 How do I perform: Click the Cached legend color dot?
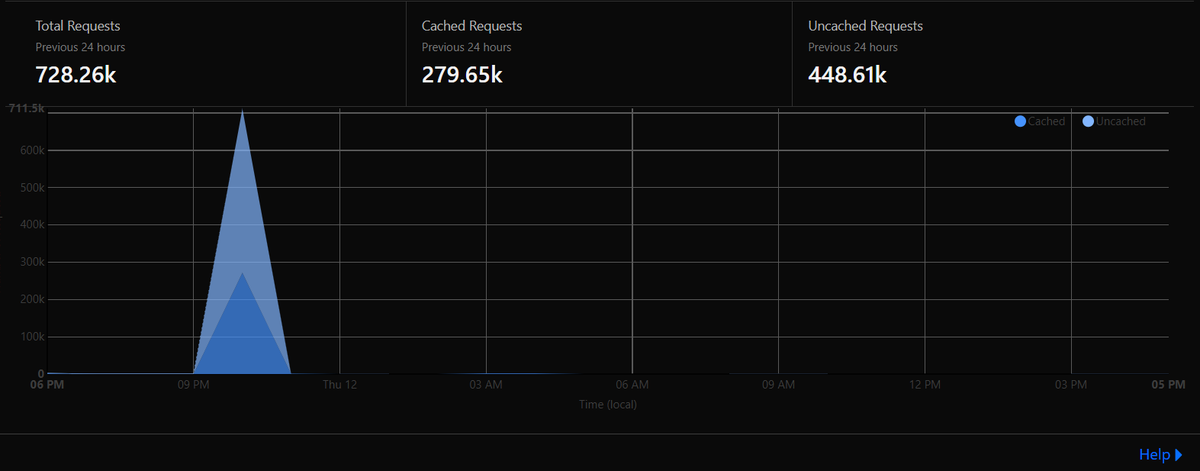tap(1020, 121)
